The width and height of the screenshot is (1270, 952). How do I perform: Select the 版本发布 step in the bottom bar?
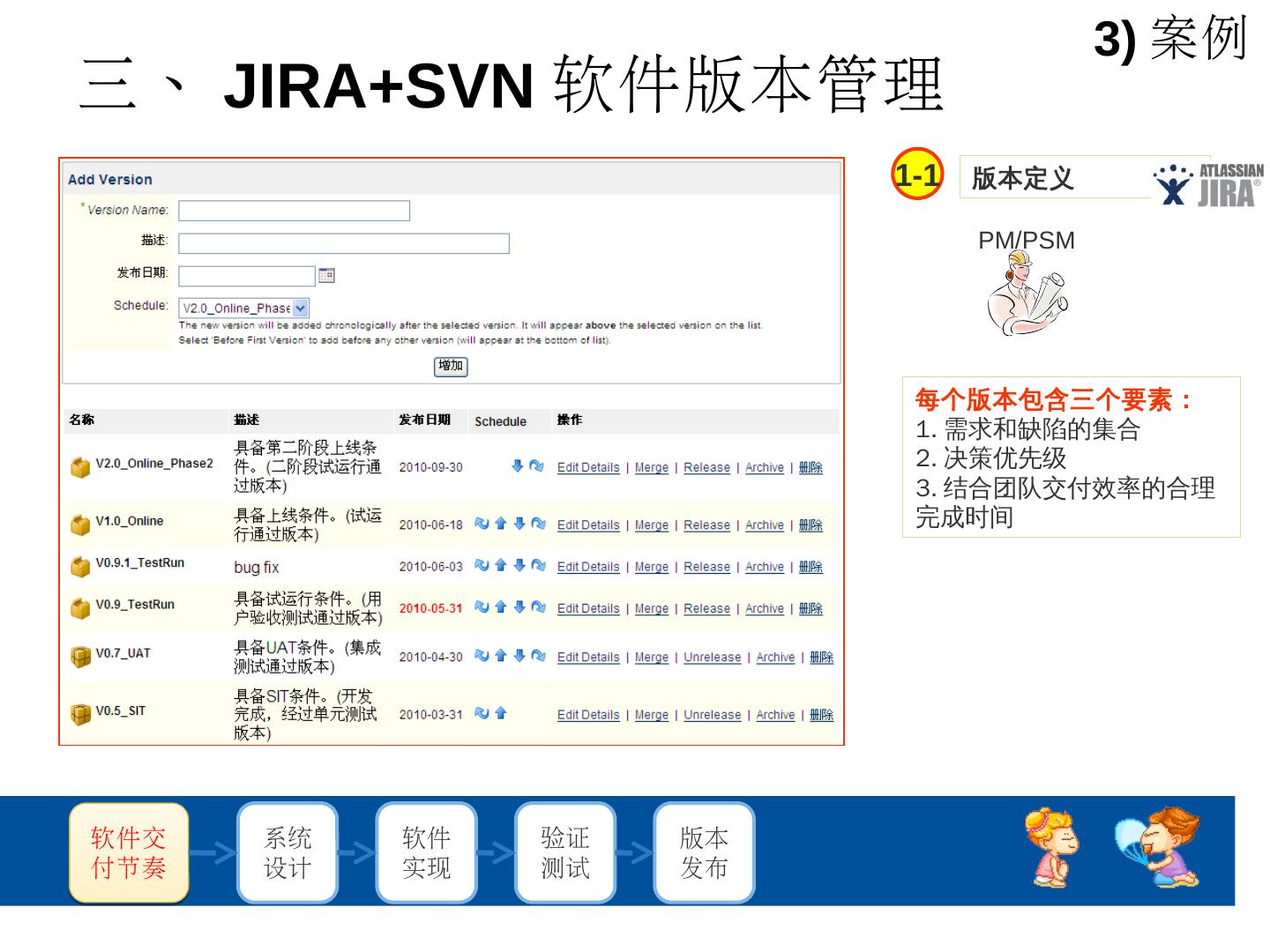coord(704,852)
